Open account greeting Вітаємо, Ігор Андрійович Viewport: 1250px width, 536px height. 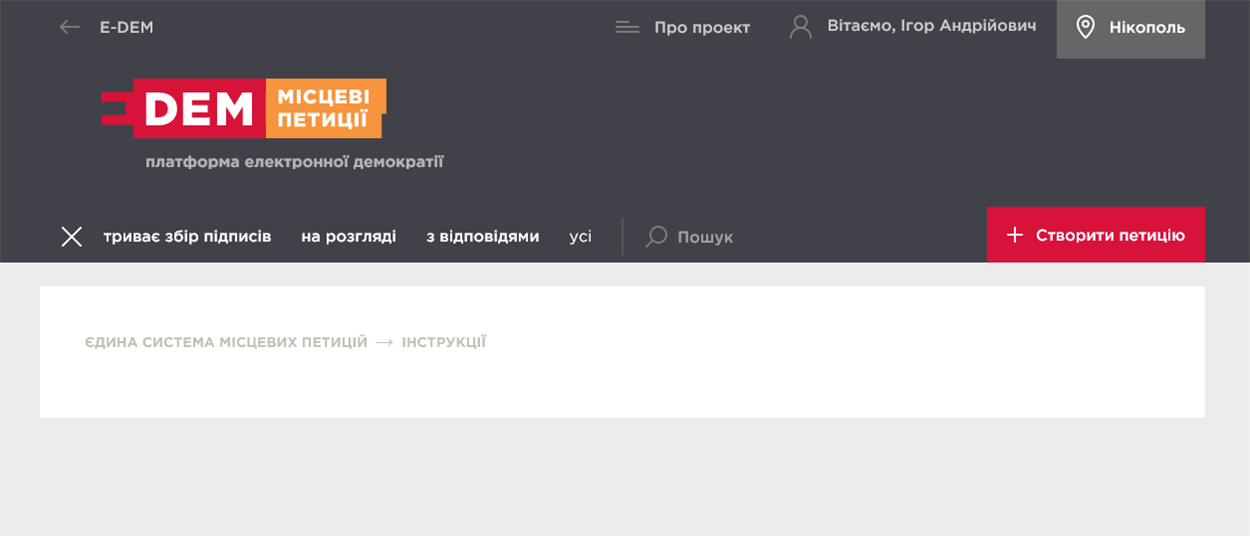point(931,26)
